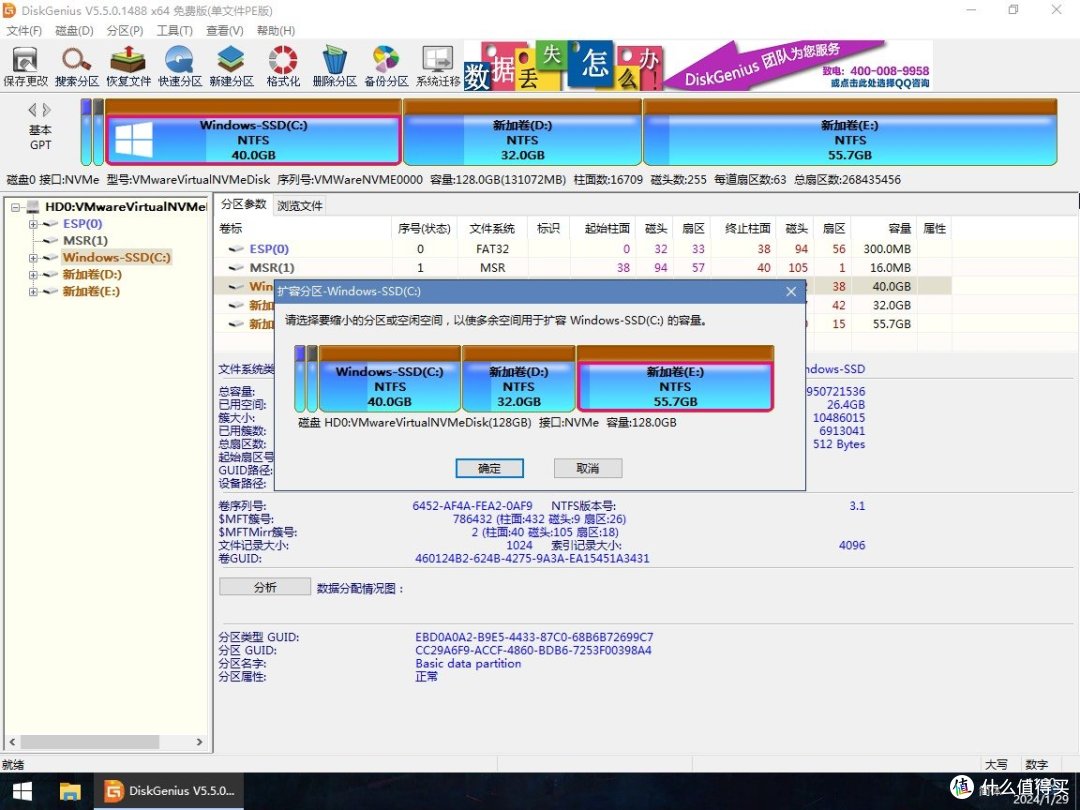The width and height of the screenshot is (1080, 810).
Task: Open the DiskGenius advertisement banner
Action: coord(698,65)
